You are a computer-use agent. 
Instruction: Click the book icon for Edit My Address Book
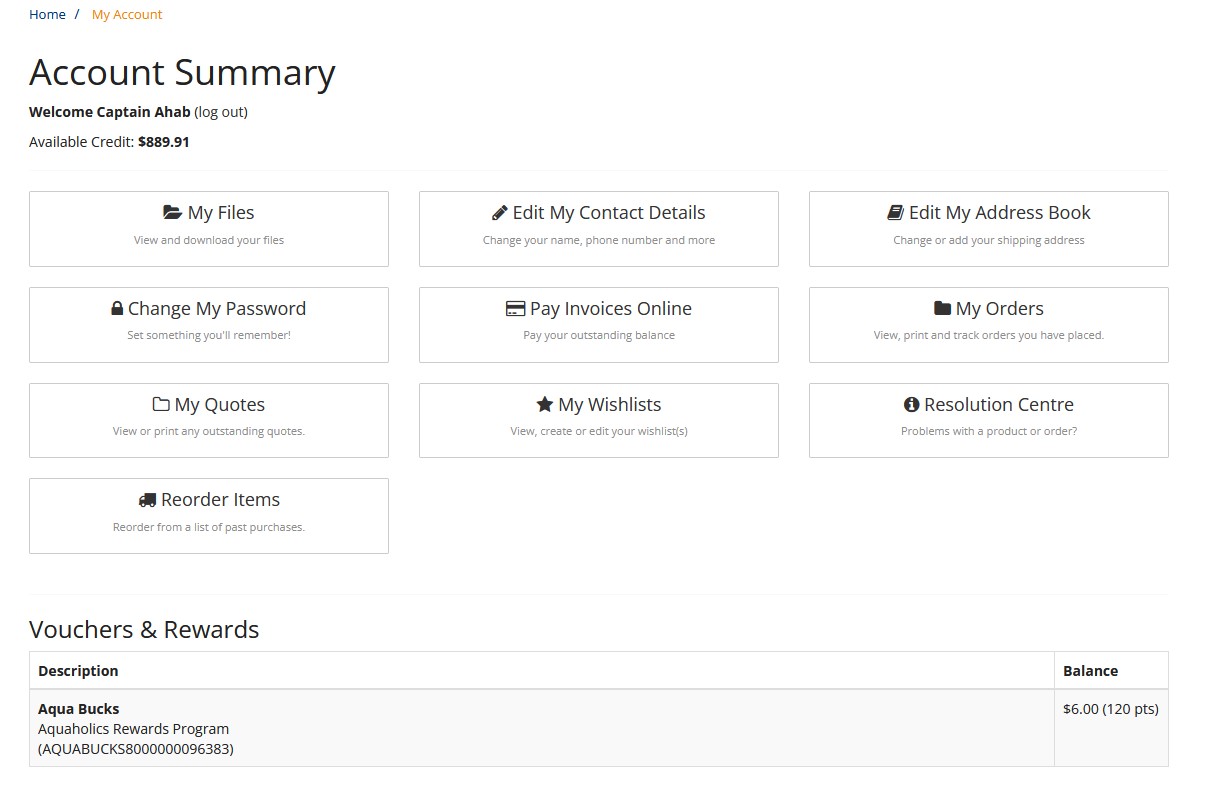[x=895, y=213]
